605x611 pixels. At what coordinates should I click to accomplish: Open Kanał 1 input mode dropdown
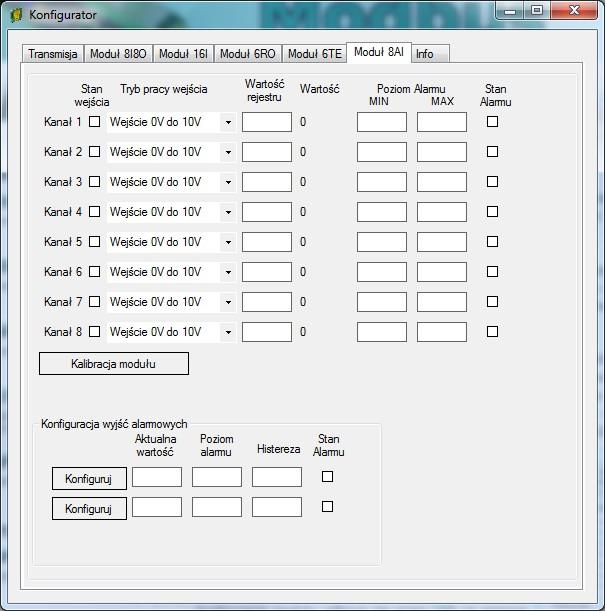pyautogui.click(x=171, y=122)
